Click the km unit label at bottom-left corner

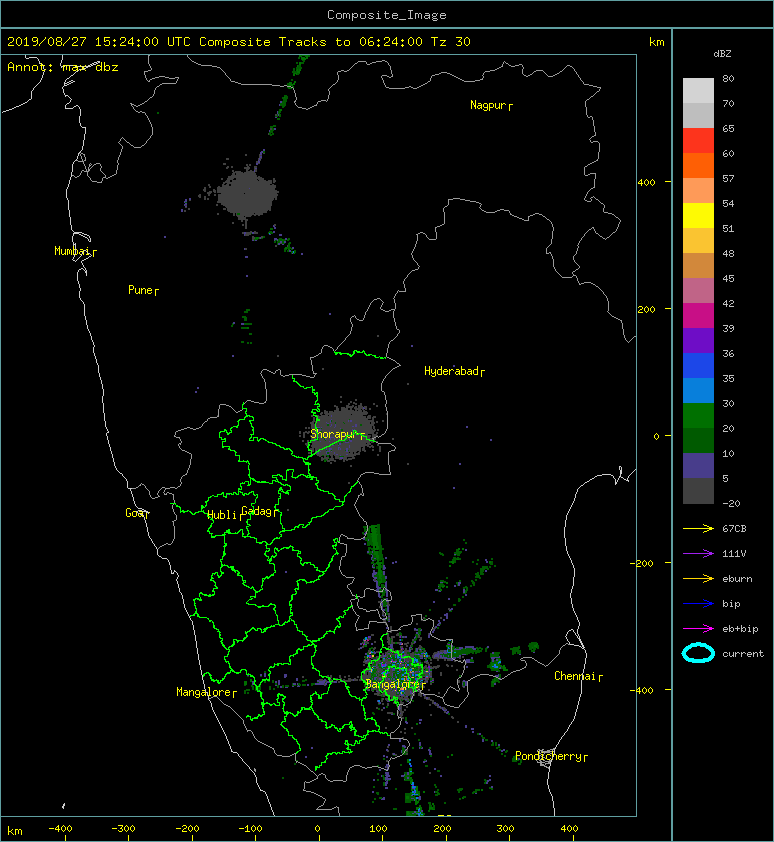pyautogui.click(x=15, y=831)
